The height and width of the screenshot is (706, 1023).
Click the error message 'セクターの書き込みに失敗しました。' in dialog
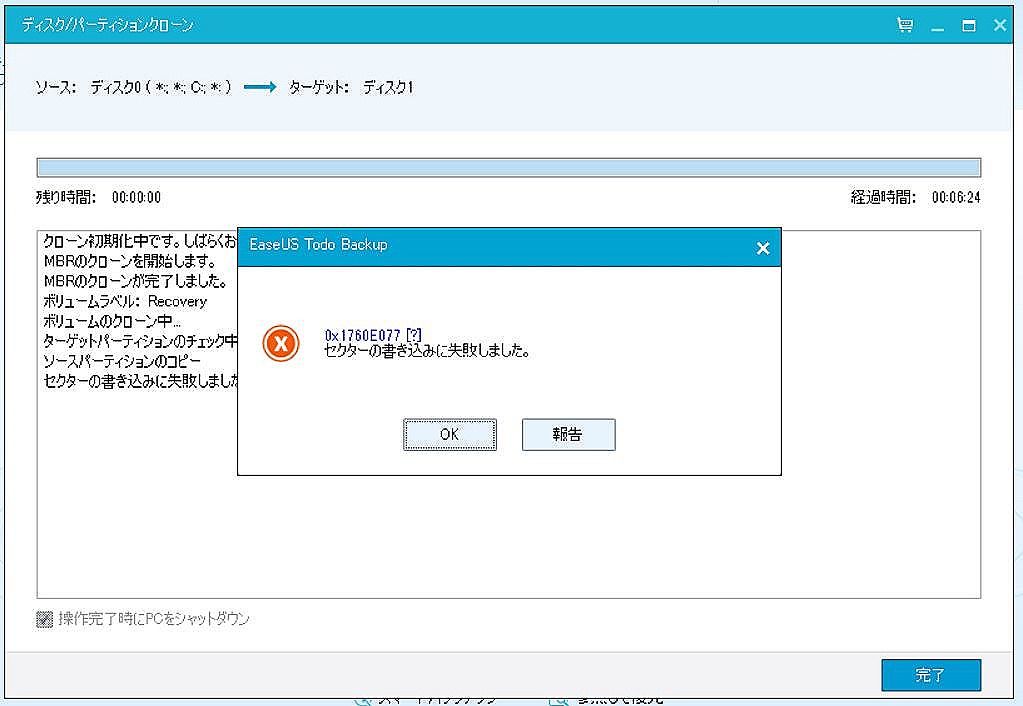click(x=427, y=350)
